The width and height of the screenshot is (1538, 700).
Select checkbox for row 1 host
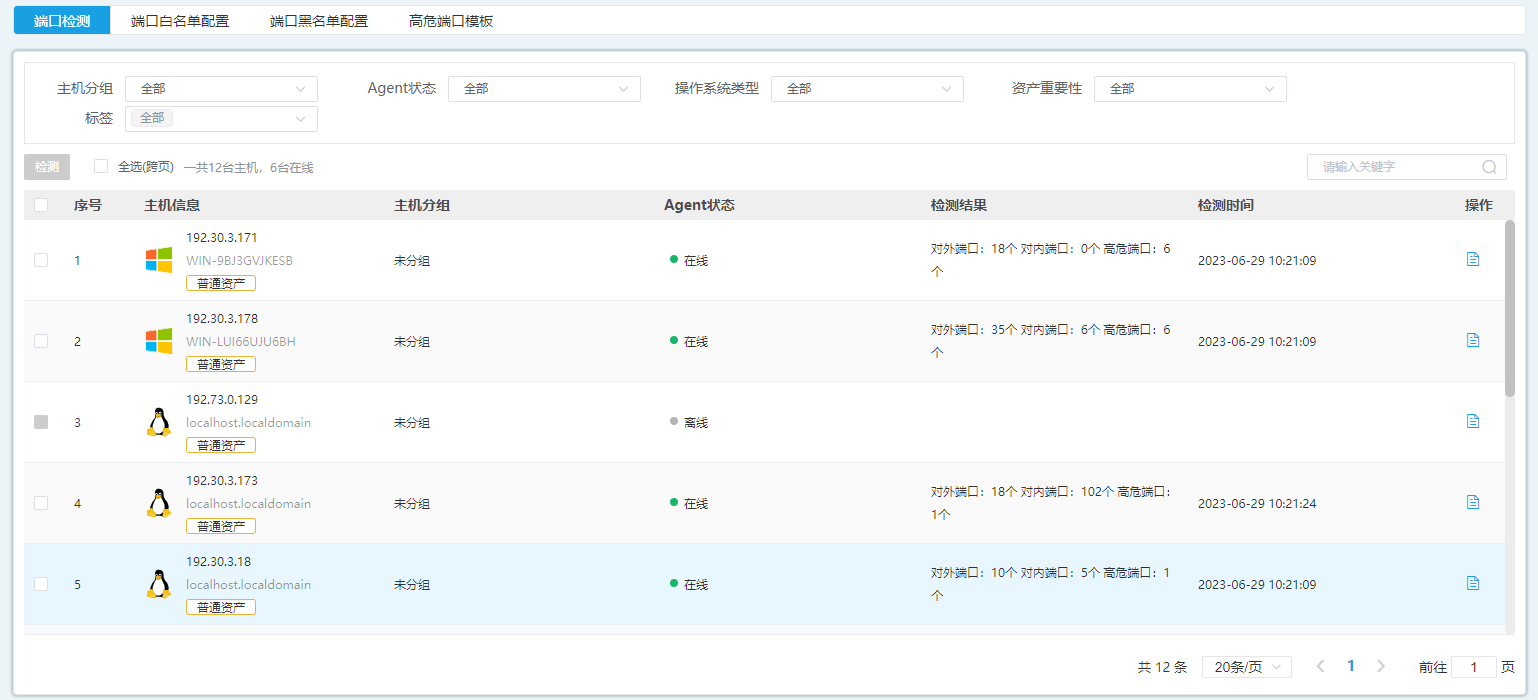click(41, 260)
